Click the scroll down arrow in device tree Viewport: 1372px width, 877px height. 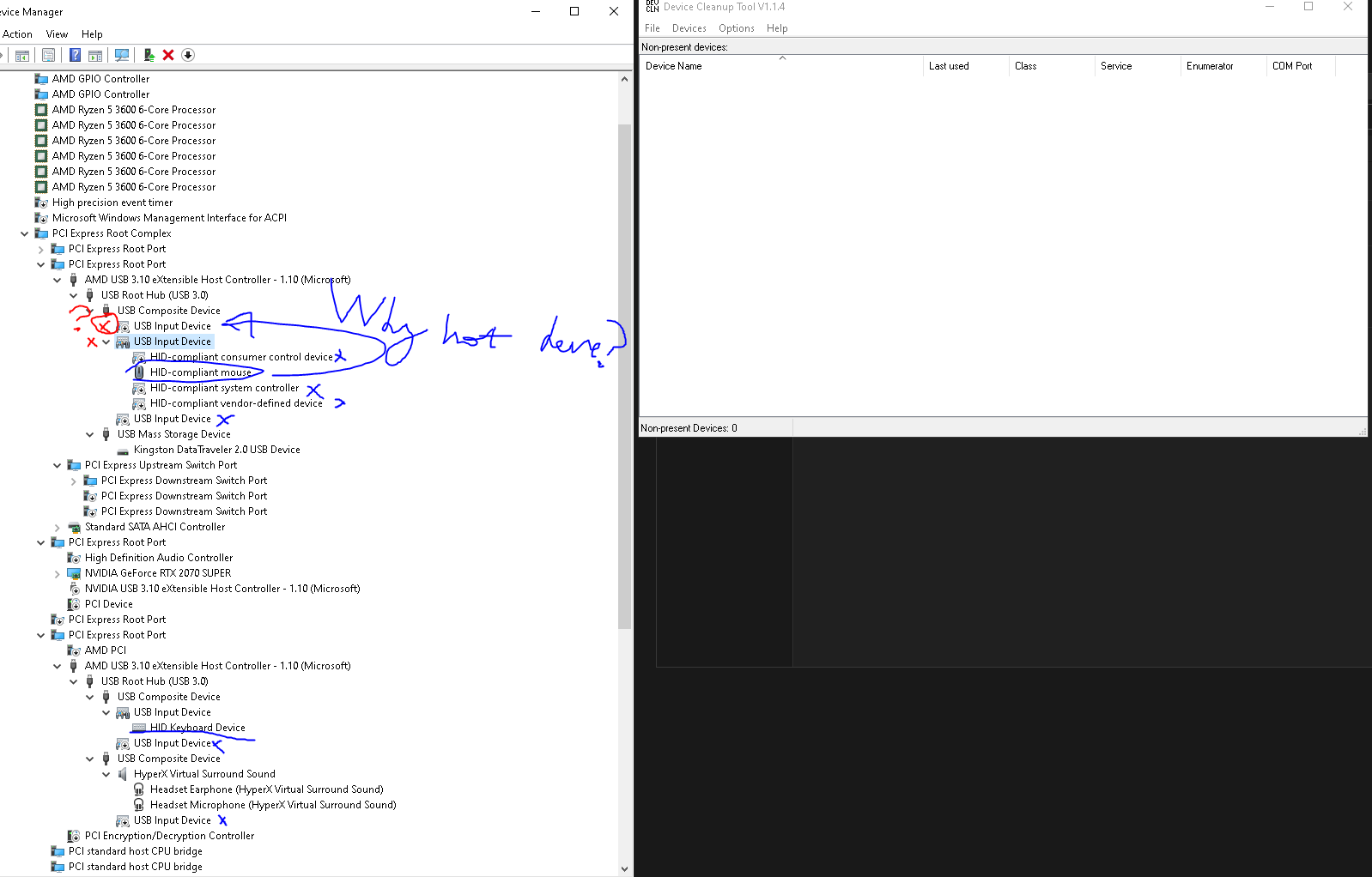[624, 868]
